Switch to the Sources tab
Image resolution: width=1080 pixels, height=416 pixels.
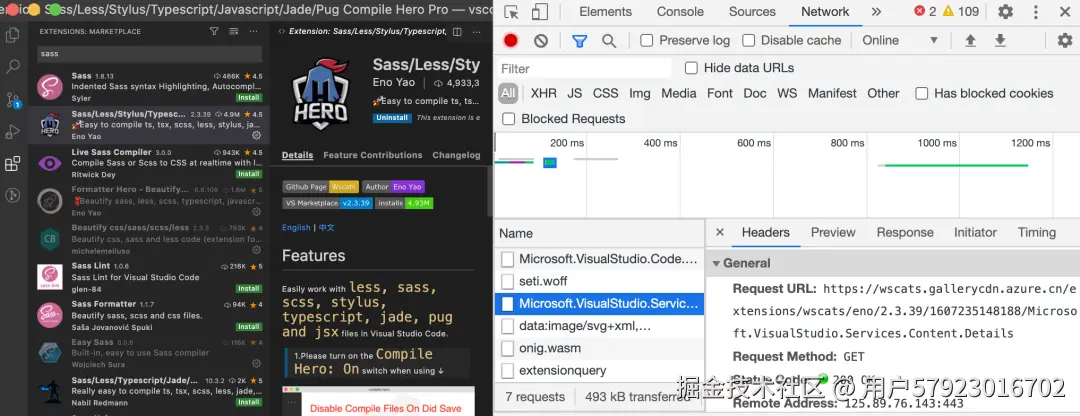pos(752,12)
